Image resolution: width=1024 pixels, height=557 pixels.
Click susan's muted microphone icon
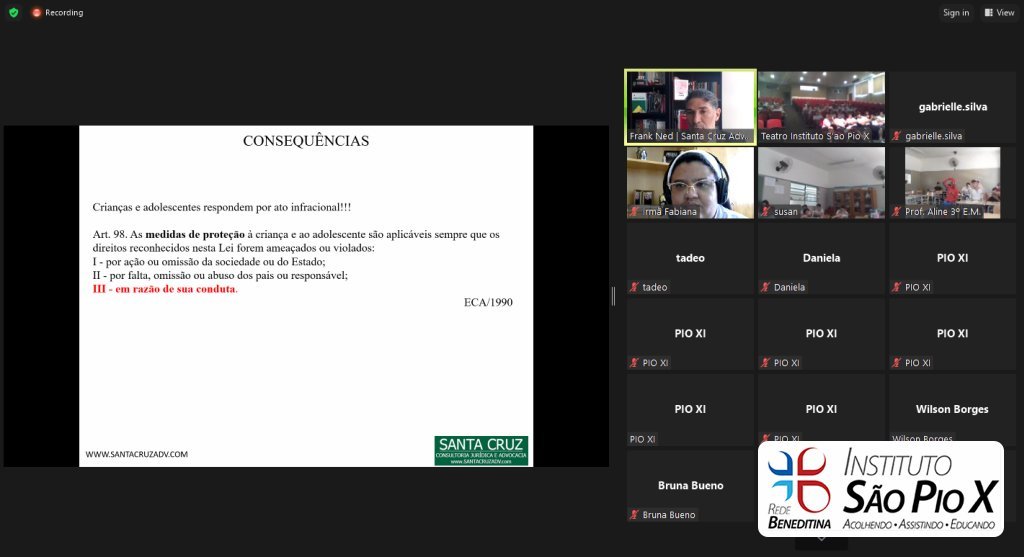point(765,212)
